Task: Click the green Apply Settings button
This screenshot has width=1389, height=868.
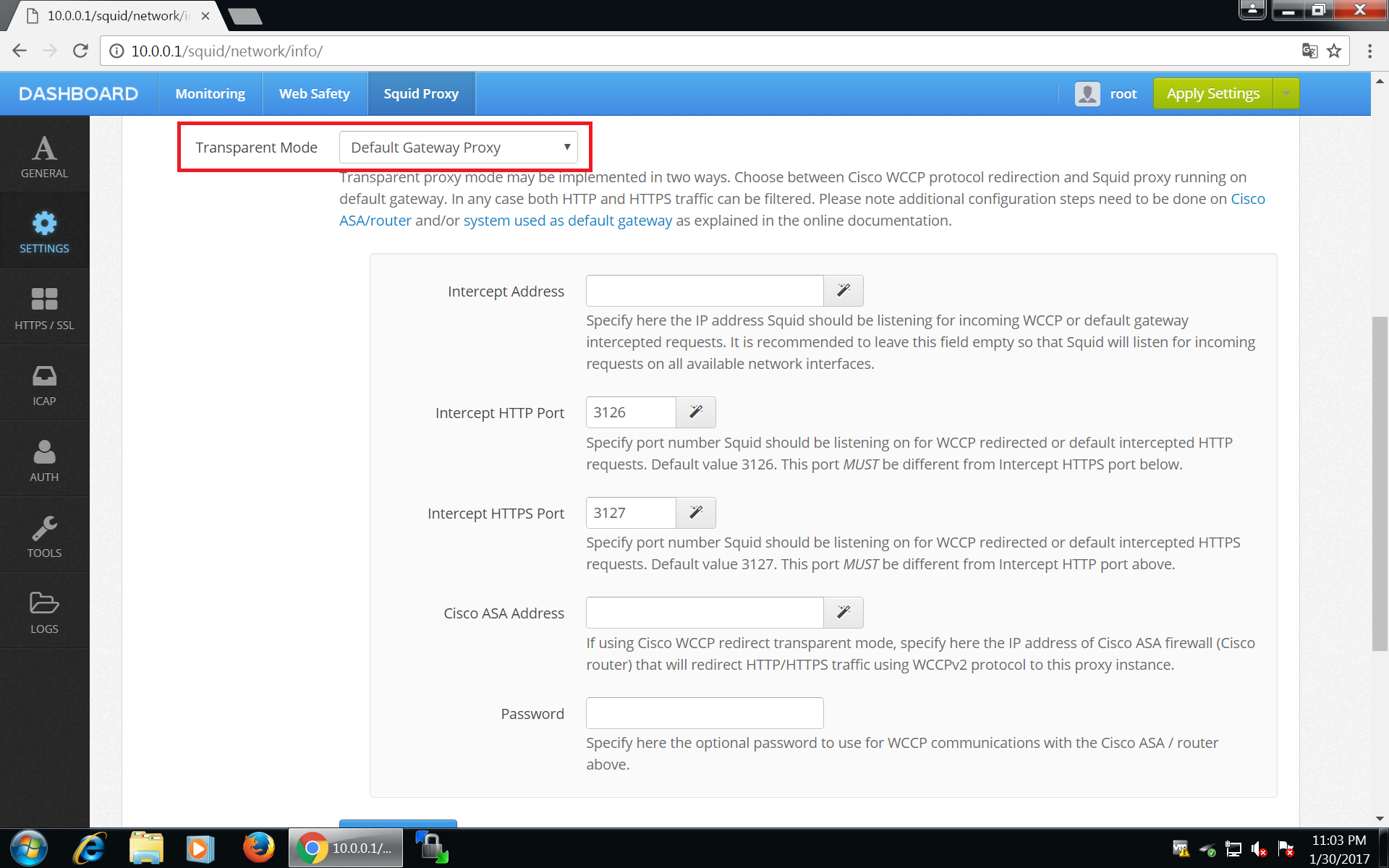Action: 1212,94
